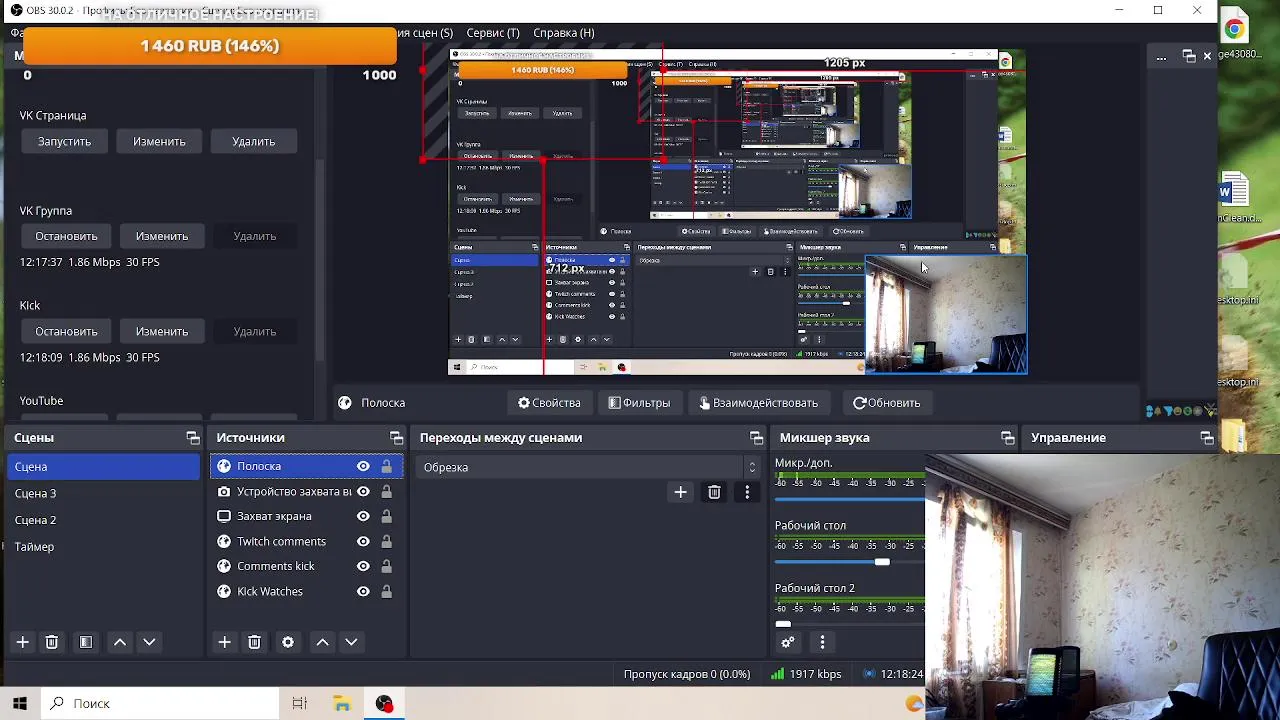This screenshot has height=720, width=1280.
Task: Move scene down arrow in Scenes dock
Action: click(x=149, y=642)
